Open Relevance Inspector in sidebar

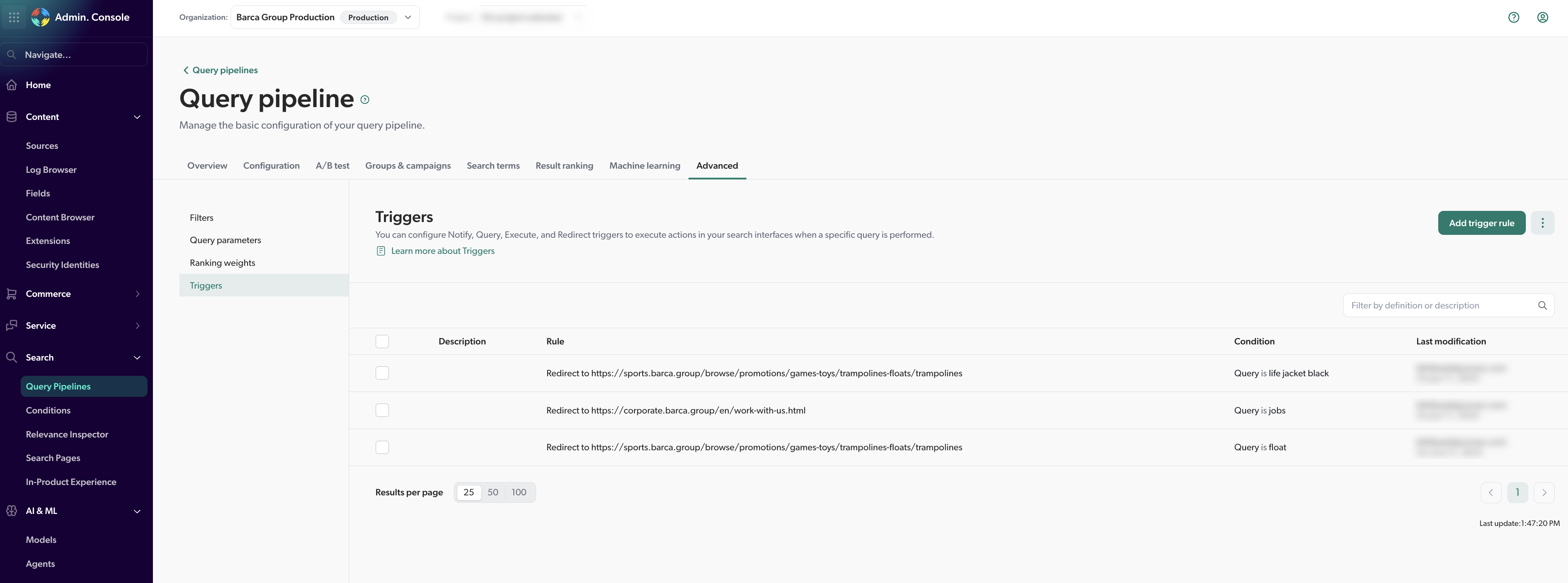tap(67, 435)
